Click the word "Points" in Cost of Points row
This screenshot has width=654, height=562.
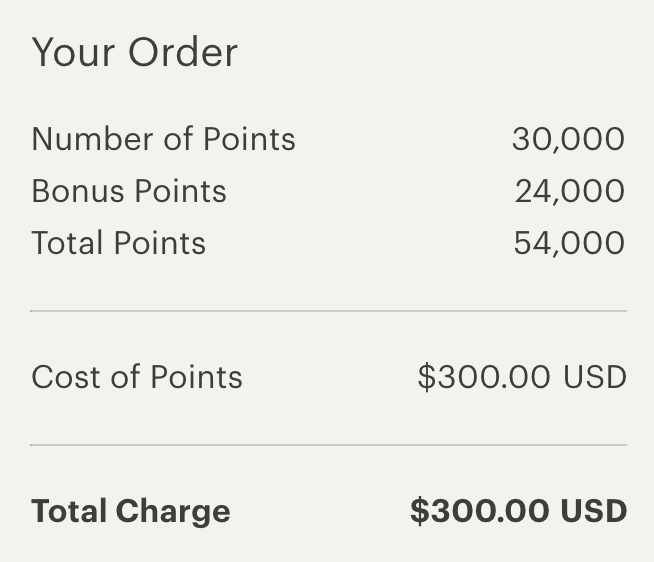[x=196, y=377]
